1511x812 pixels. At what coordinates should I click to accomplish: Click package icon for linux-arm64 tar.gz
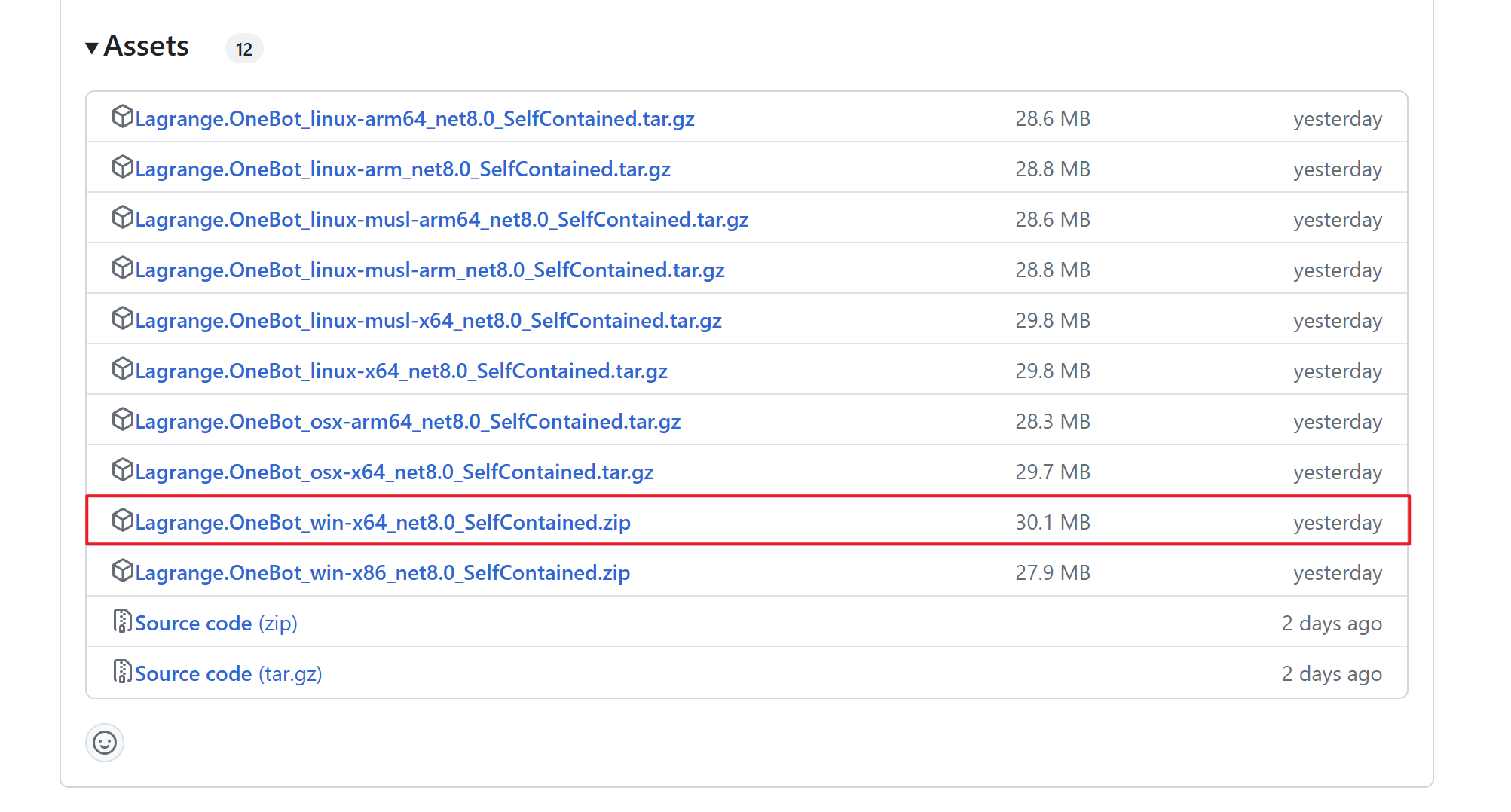pyautogui.click(x=122, y=117)
